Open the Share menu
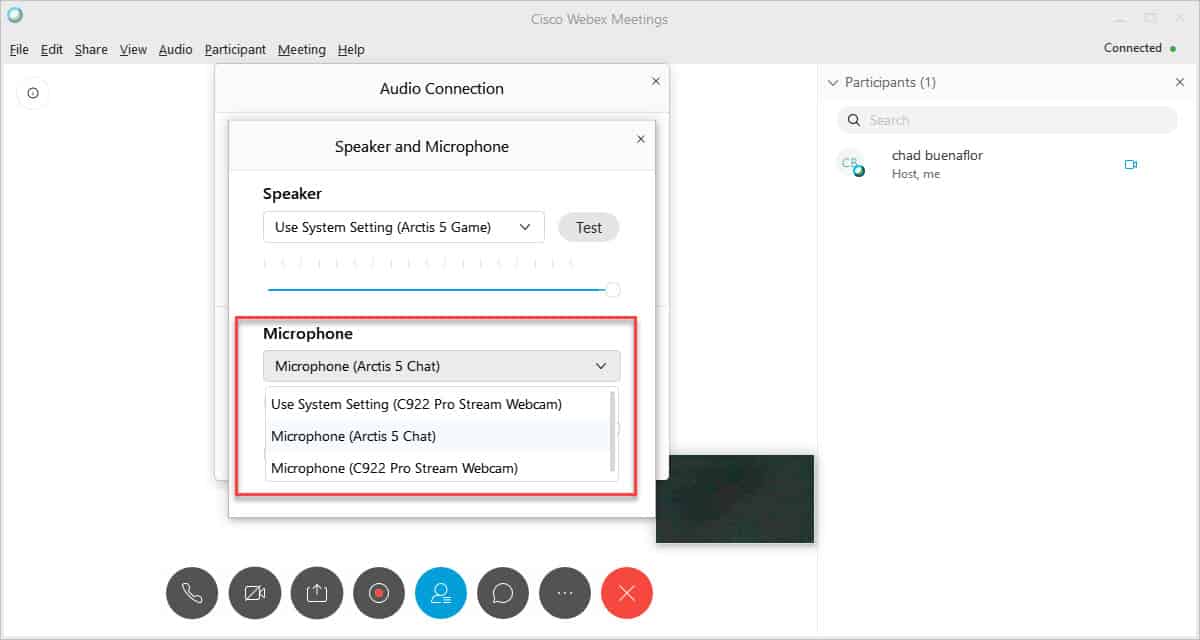The width and height of the screenshot is (1200, 640). [x=91, y=49]
